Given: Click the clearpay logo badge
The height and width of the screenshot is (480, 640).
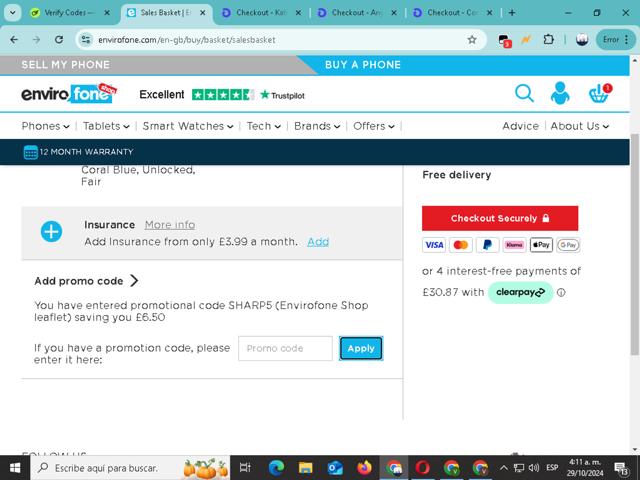Looking at the screenshot, I should click(520, 292).
